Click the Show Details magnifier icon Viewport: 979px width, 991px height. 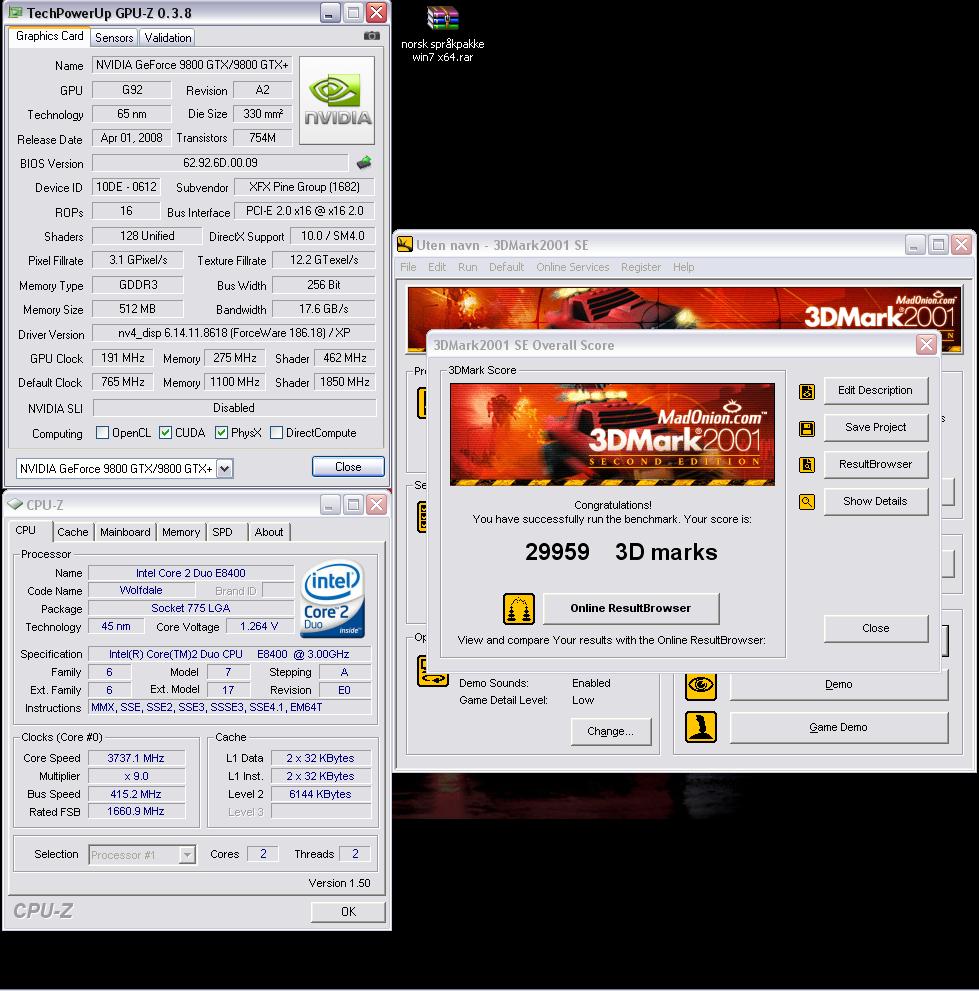coord(807,502)
